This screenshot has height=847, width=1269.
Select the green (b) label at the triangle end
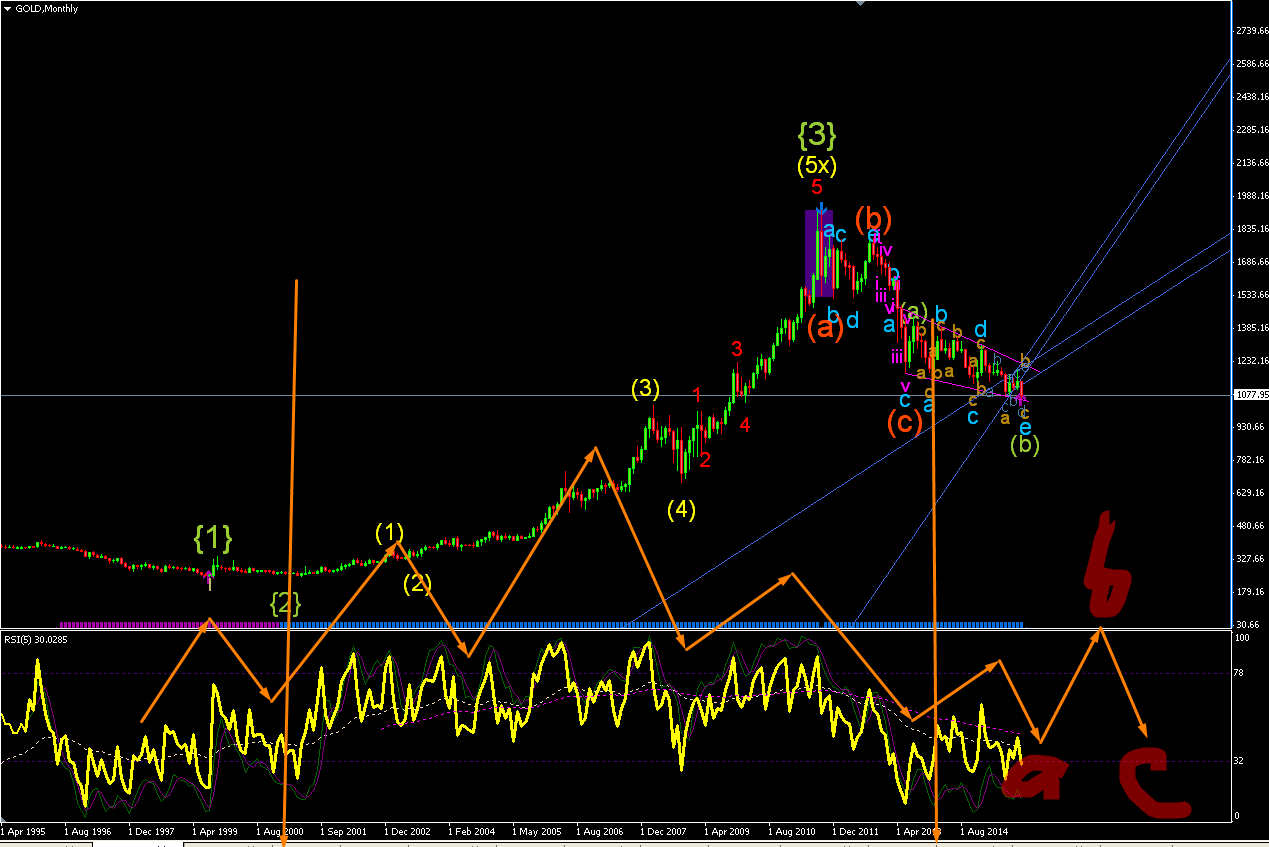pyautogui.click(x=1025, y=444)
